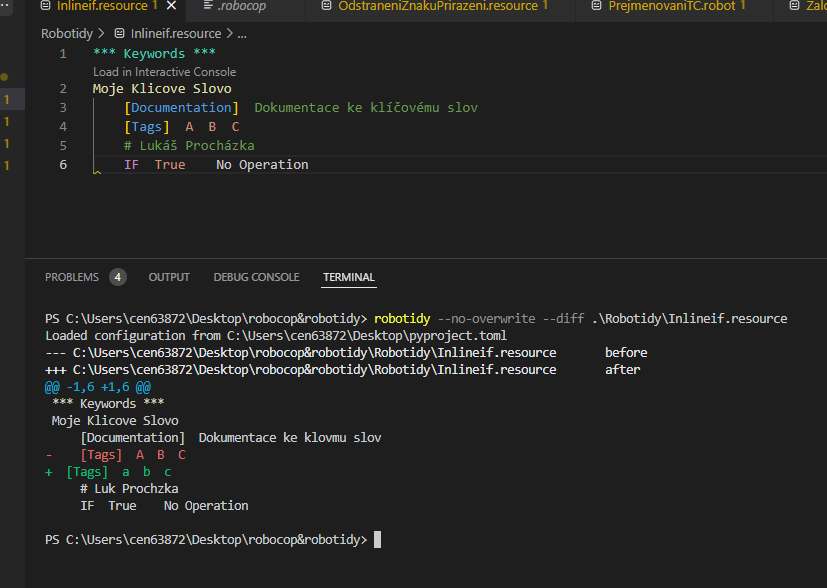Close the Inlineif.resource editor tab

tap(171, 6)
